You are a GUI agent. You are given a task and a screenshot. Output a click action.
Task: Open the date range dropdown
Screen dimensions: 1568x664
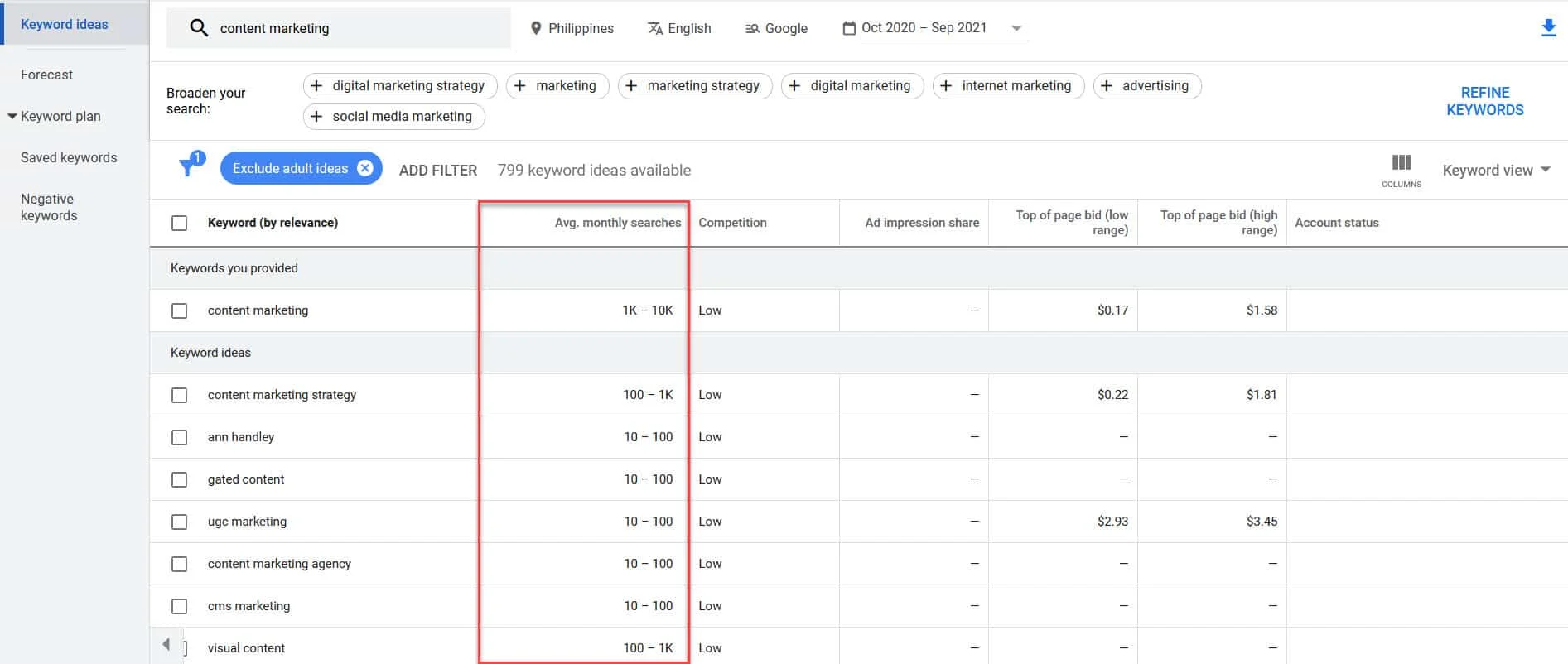coord(1016,28)
